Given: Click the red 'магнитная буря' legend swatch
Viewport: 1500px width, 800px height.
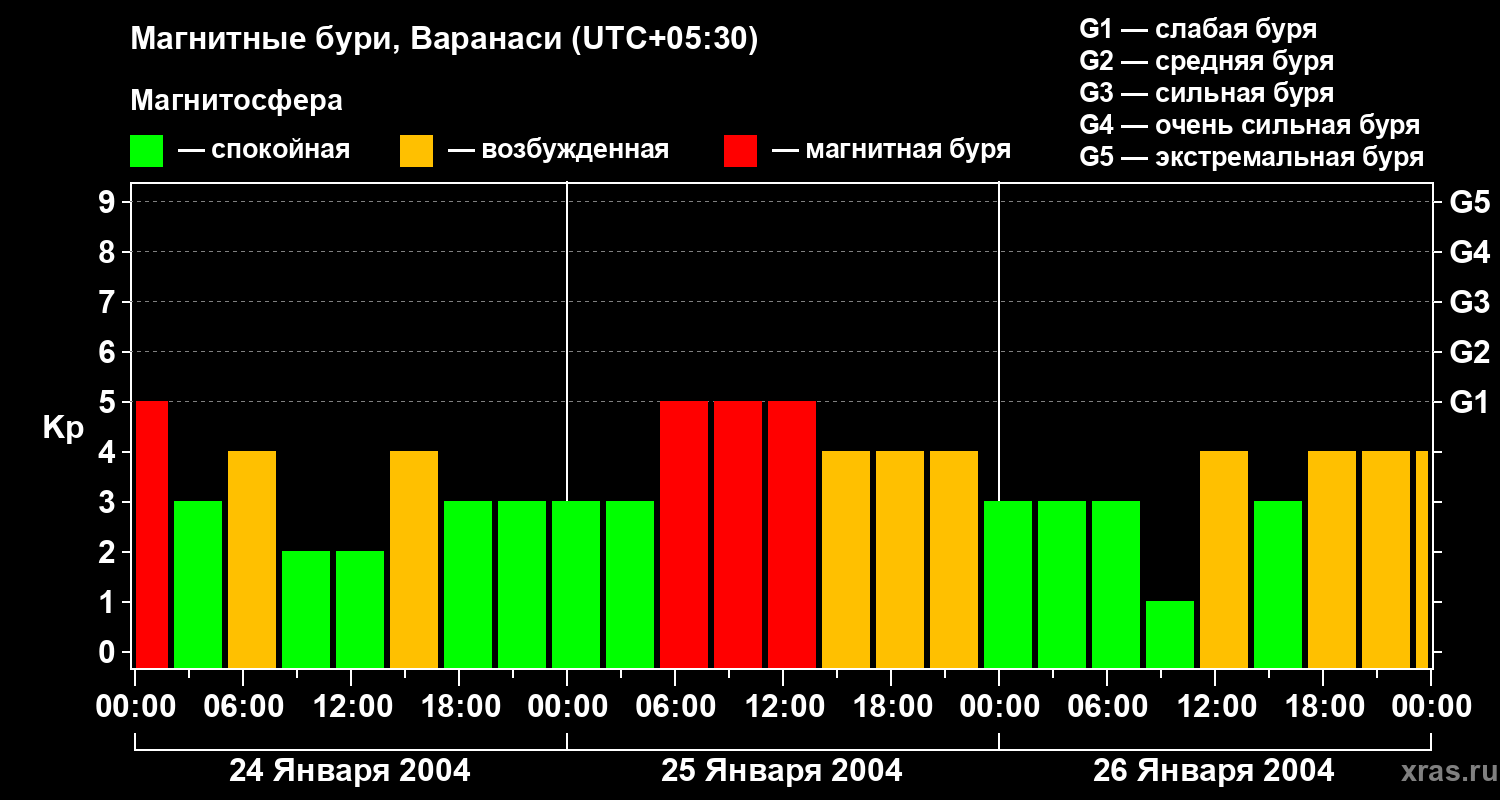Looking at the screenshot, I should [740, 151].
